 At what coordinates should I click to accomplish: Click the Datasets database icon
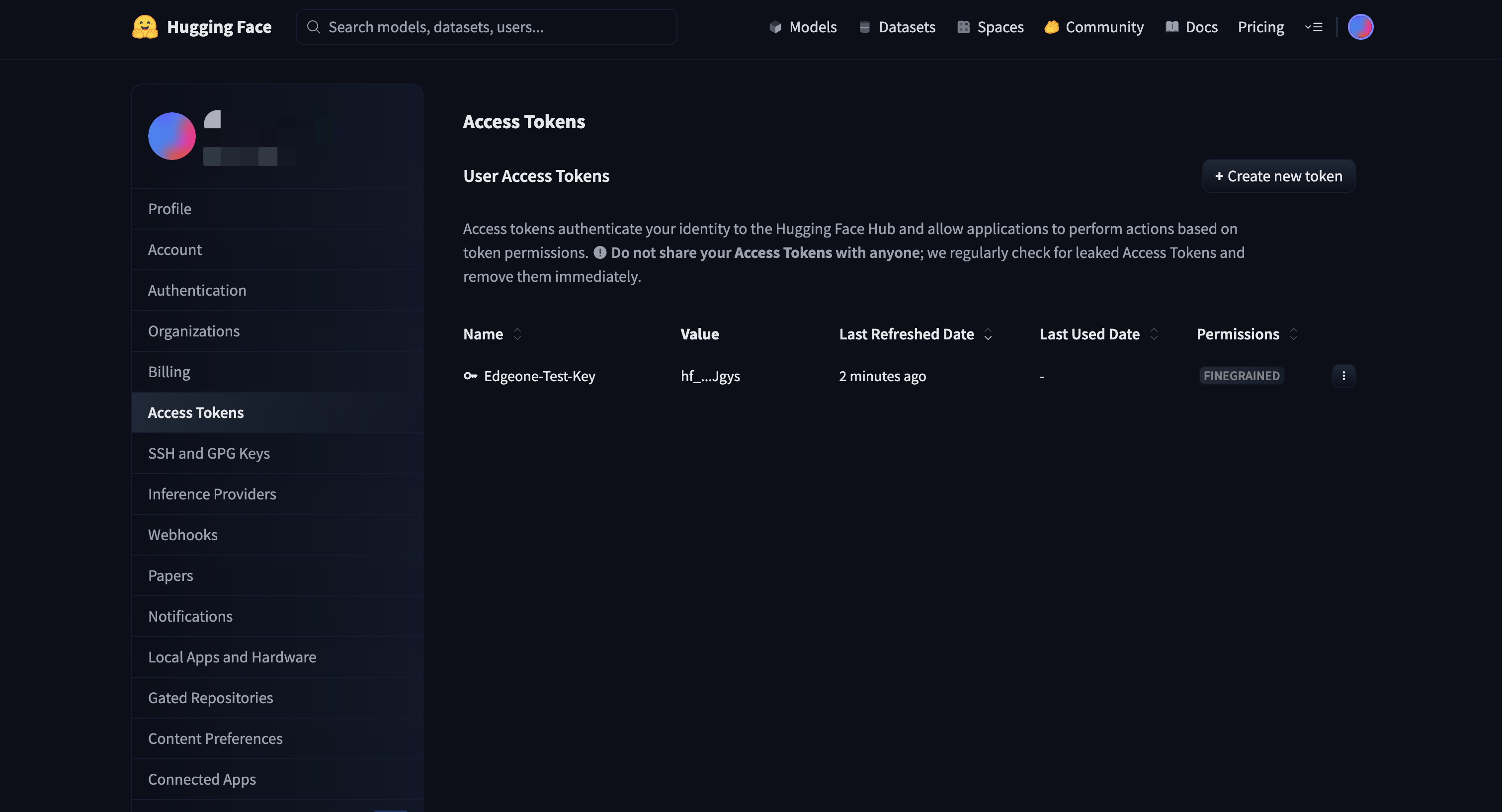pos(865,27)
